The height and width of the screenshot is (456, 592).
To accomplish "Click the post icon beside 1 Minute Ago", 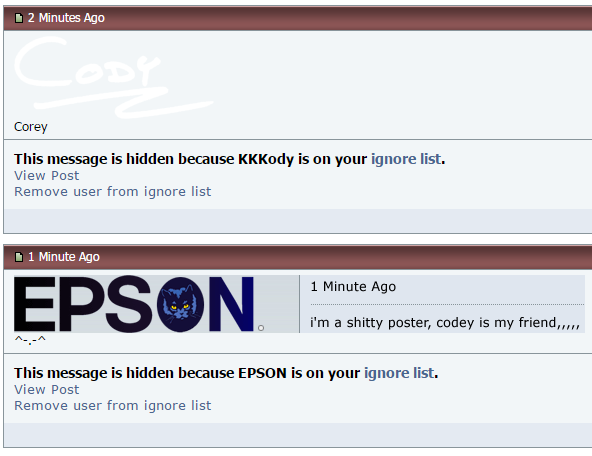I will tap(18, 257).
